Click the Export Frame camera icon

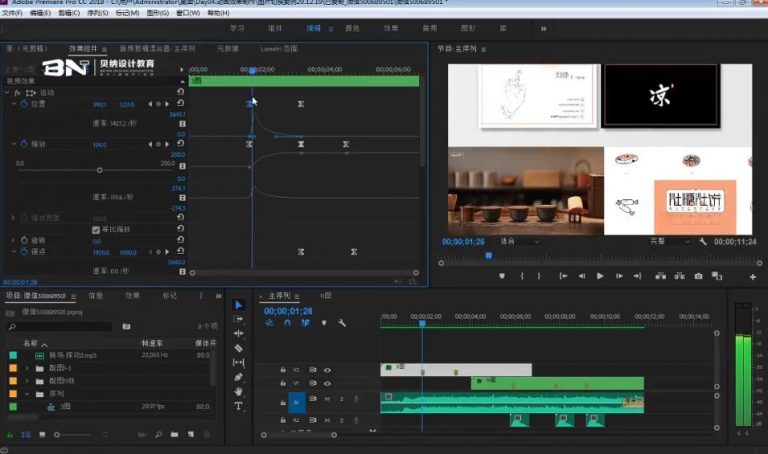[x=698, y=276]
